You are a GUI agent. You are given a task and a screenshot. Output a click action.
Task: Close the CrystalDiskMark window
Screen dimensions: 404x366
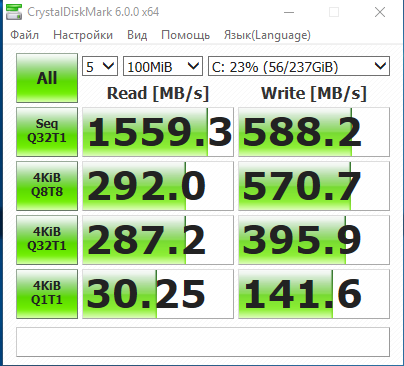[380, 12]
